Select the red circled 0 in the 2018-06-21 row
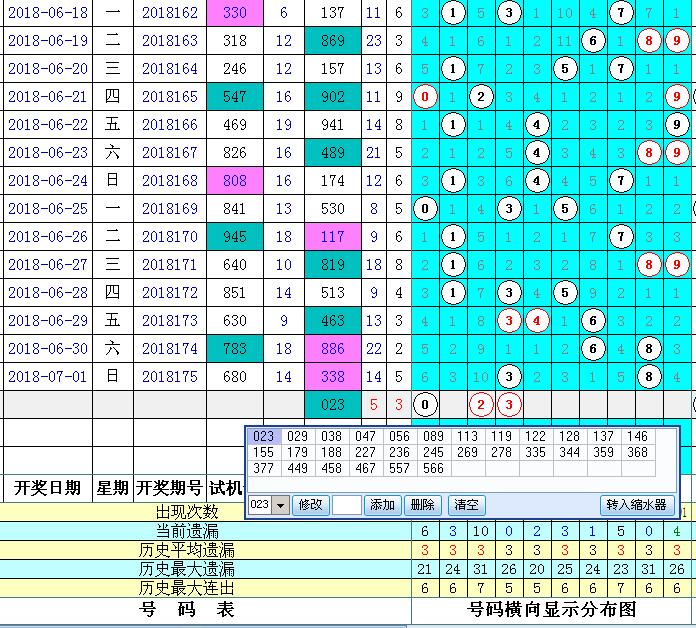Viewport: 696px width, 628px height. coord(426,97)
